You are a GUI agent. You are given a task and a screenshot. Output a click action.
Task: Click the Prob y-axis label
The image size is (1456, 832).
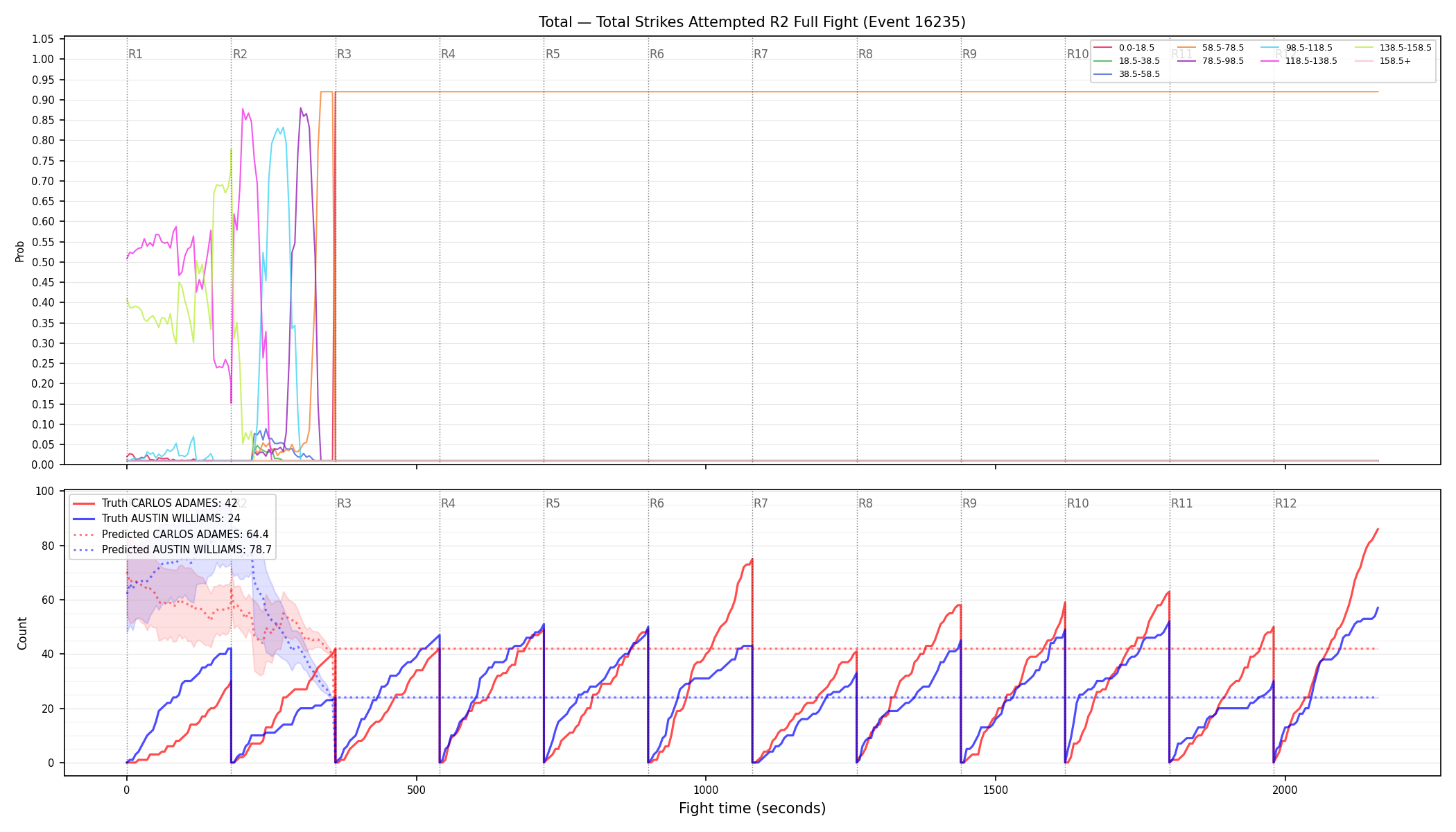tap(20, 251)
